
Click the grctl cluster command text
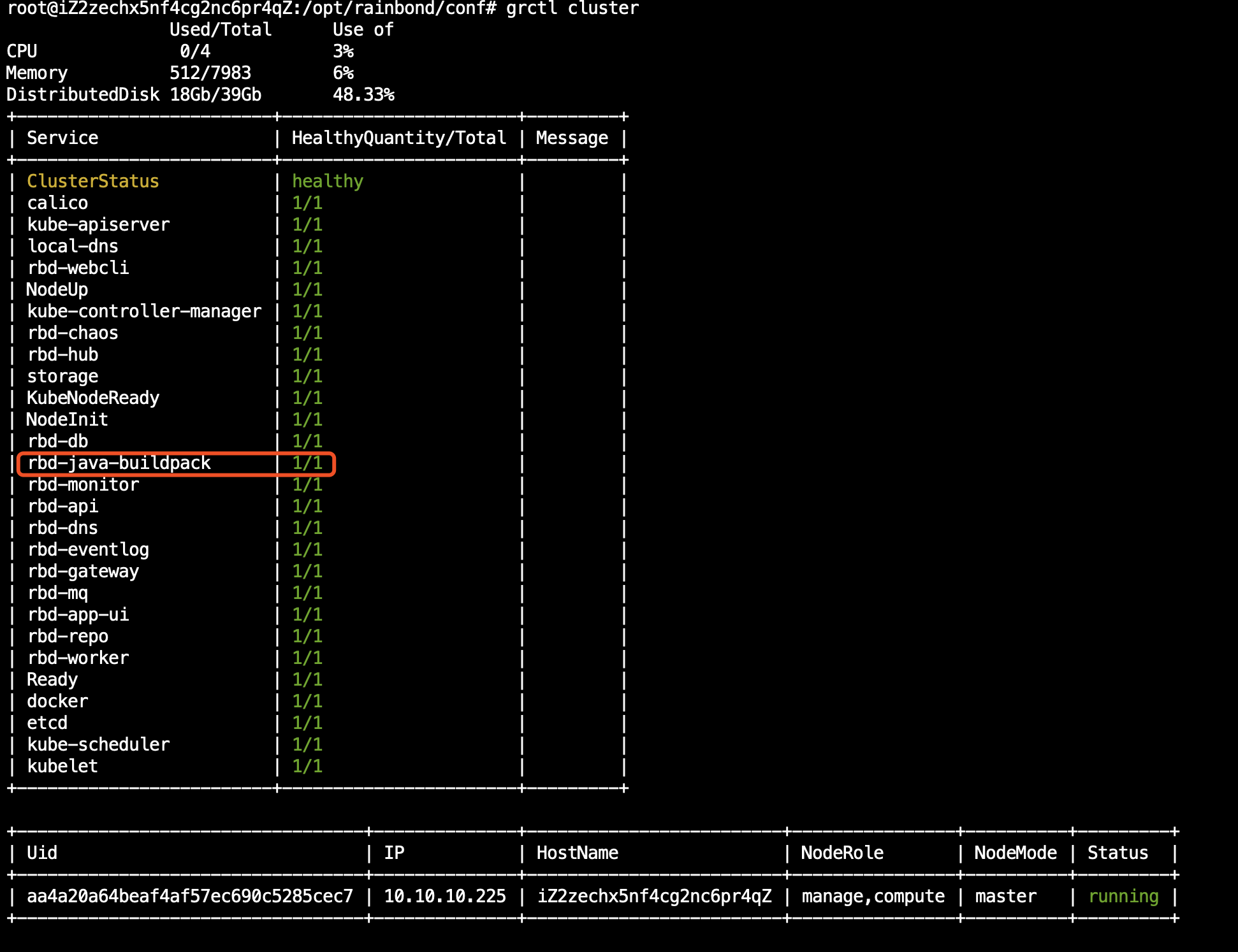(572, 9)
